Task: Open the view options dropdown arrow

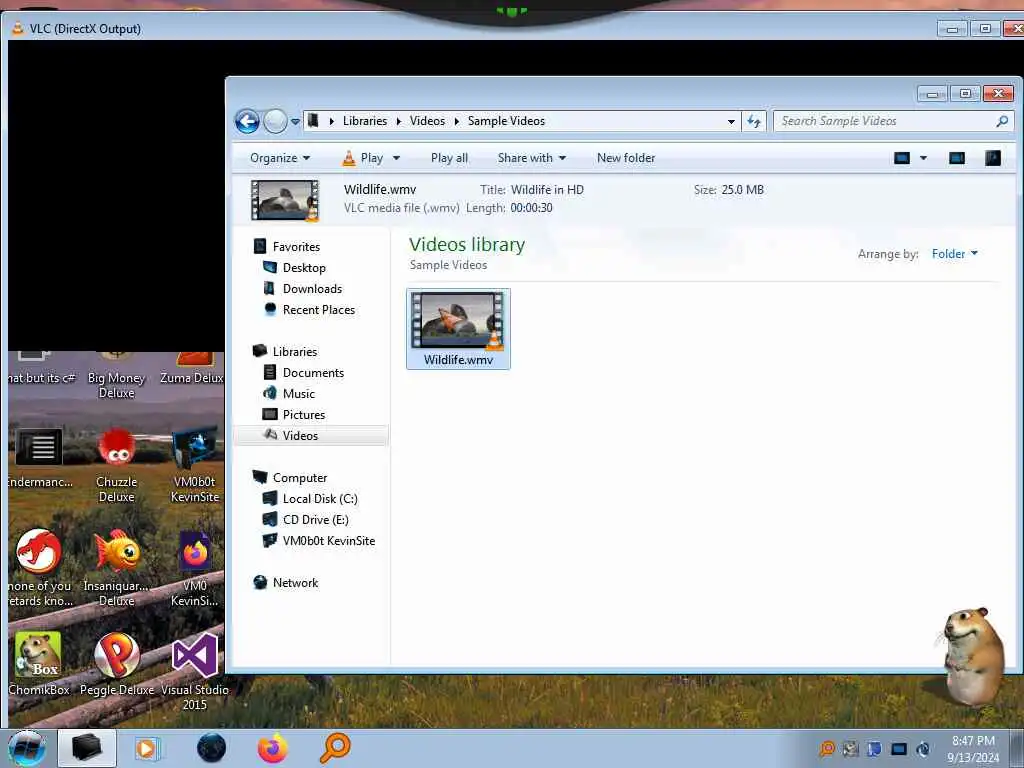Action: [923, 158]
